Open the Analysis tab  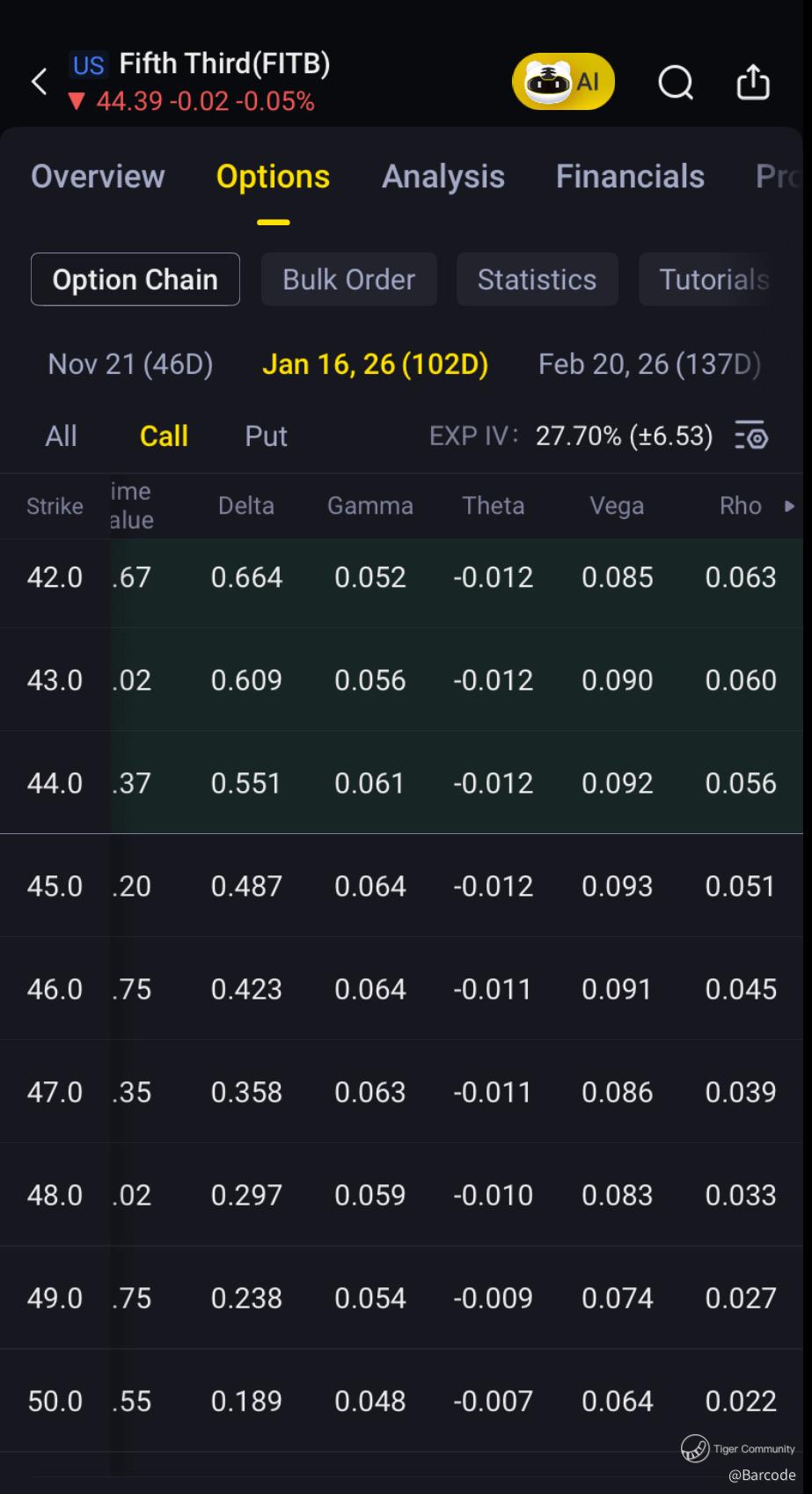click(443, 176)
